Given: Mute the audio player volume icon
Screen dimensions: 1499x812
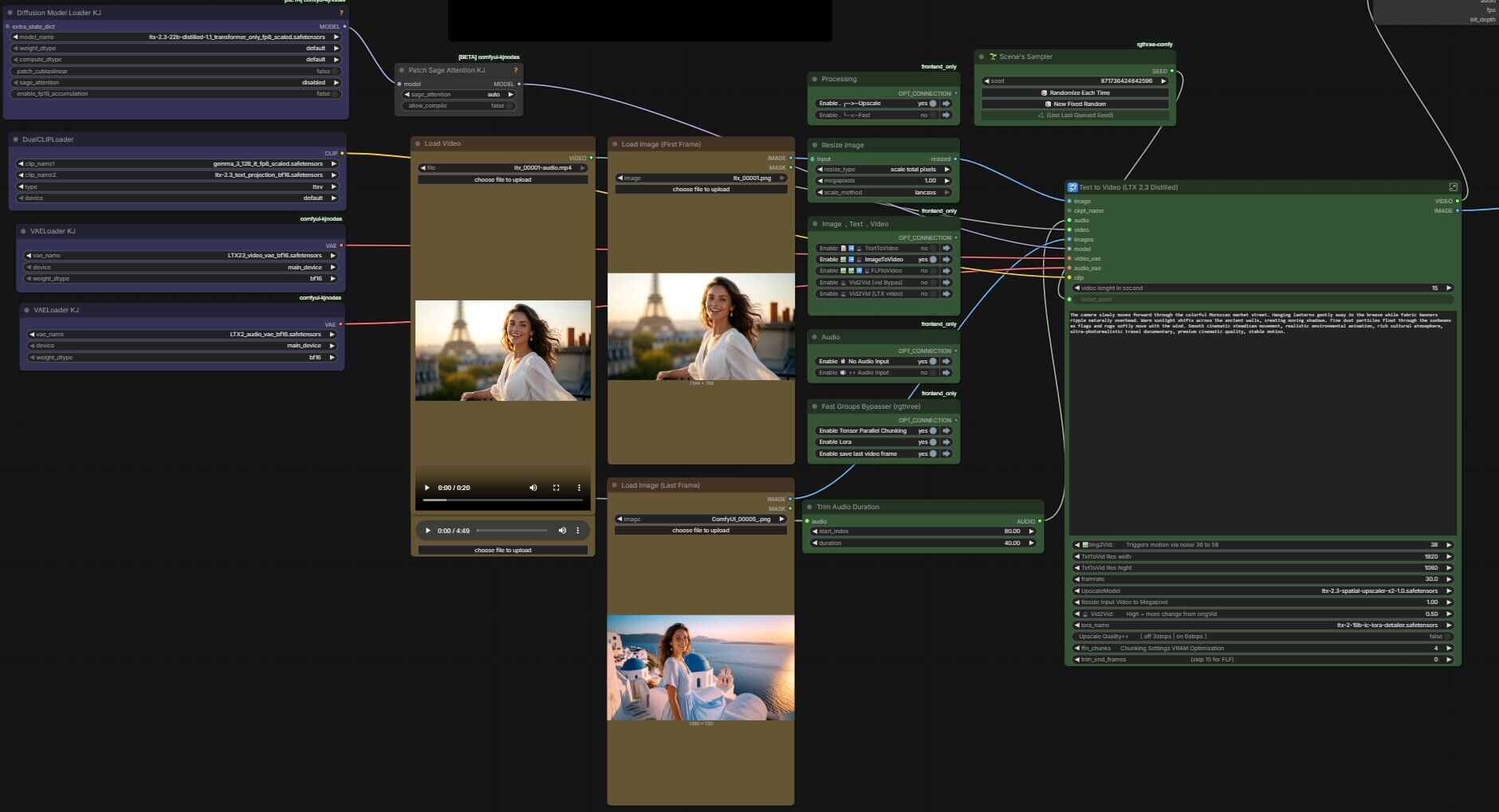Looking at the screenshot, I should point(562,531).
